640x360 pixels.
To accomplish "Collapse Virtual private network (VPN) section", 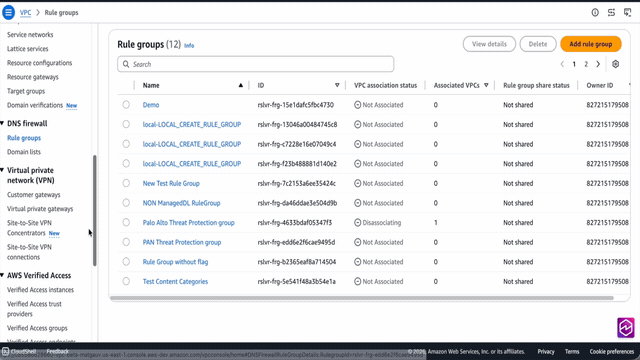I will [2, 170].
